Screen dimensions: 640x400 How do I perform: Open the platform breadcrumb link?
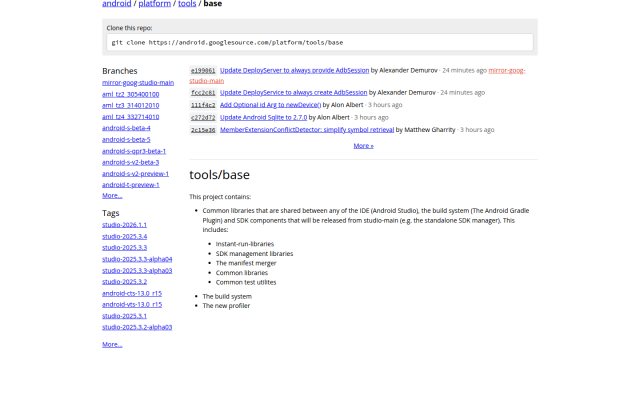point(154,4)
